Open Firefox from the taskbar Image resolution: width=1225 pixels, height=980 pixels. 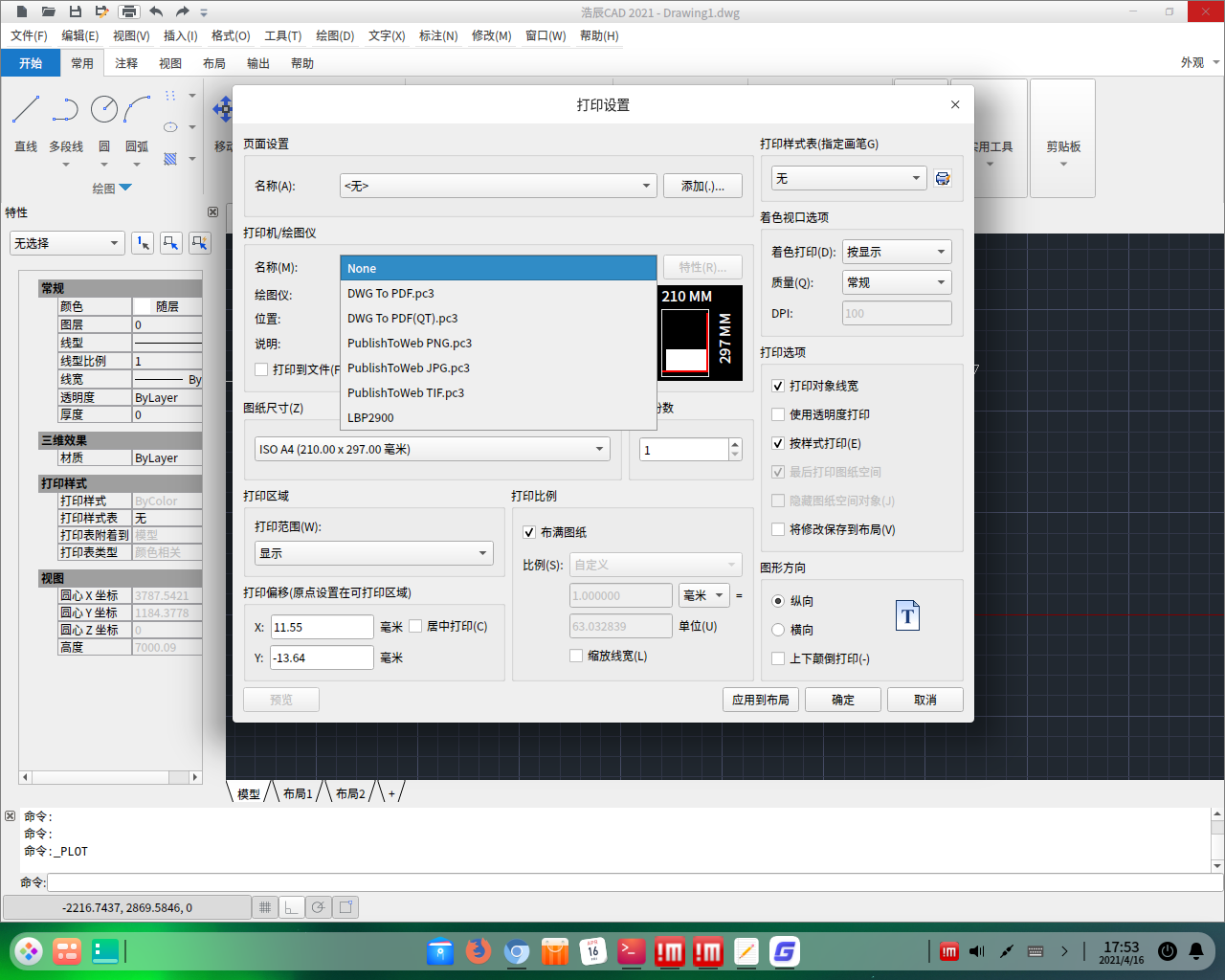[x=478, y=951]
